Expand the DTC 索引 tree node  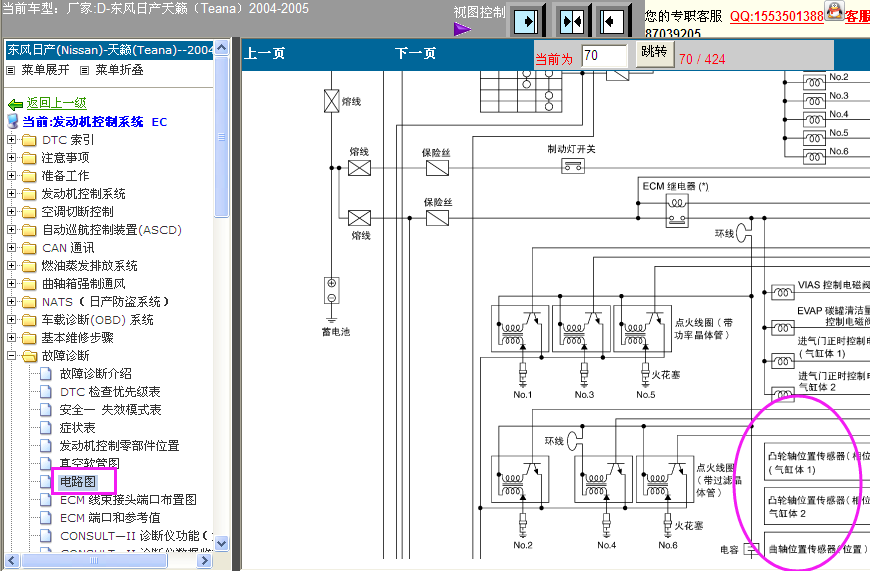click(11, 140)
